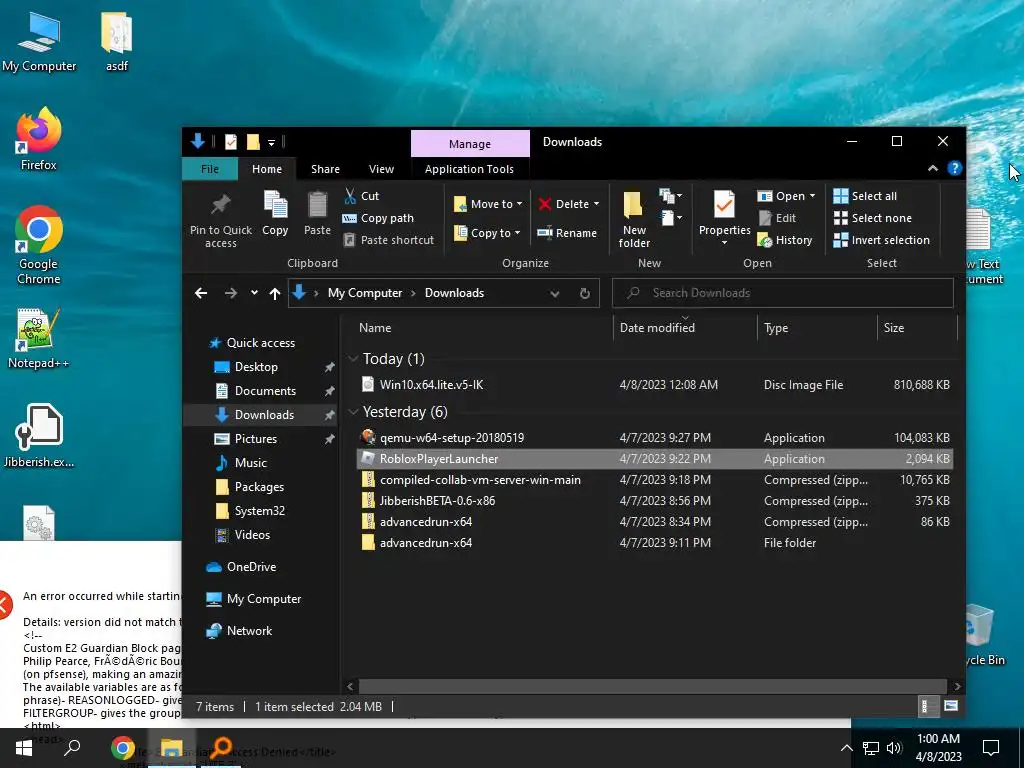This screenshot has width=1024, height=768.
Task: Click the red Delete button
Action: (568, 204)
